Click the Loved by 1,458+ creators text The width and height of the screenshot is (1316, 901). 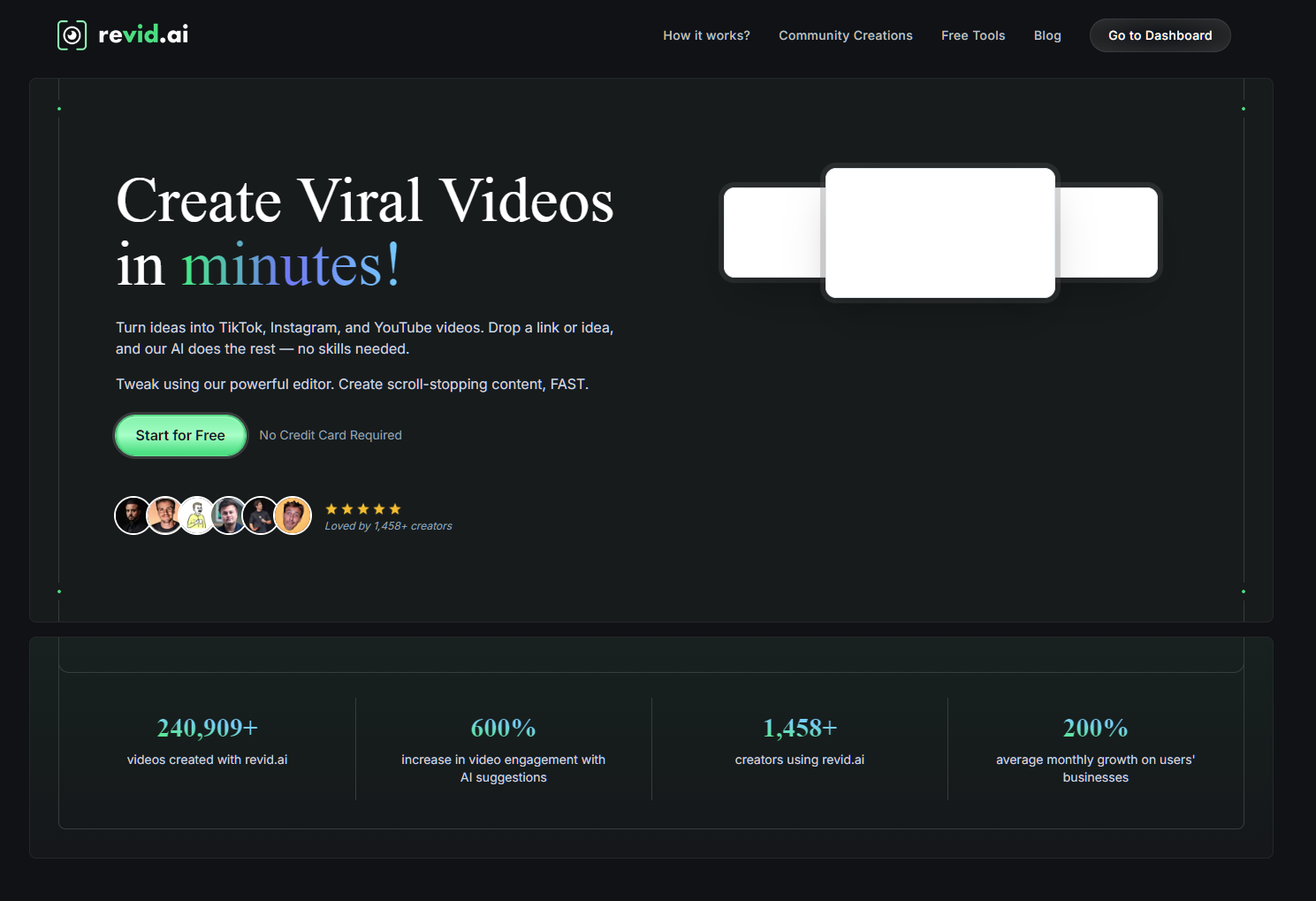point(388,526)
